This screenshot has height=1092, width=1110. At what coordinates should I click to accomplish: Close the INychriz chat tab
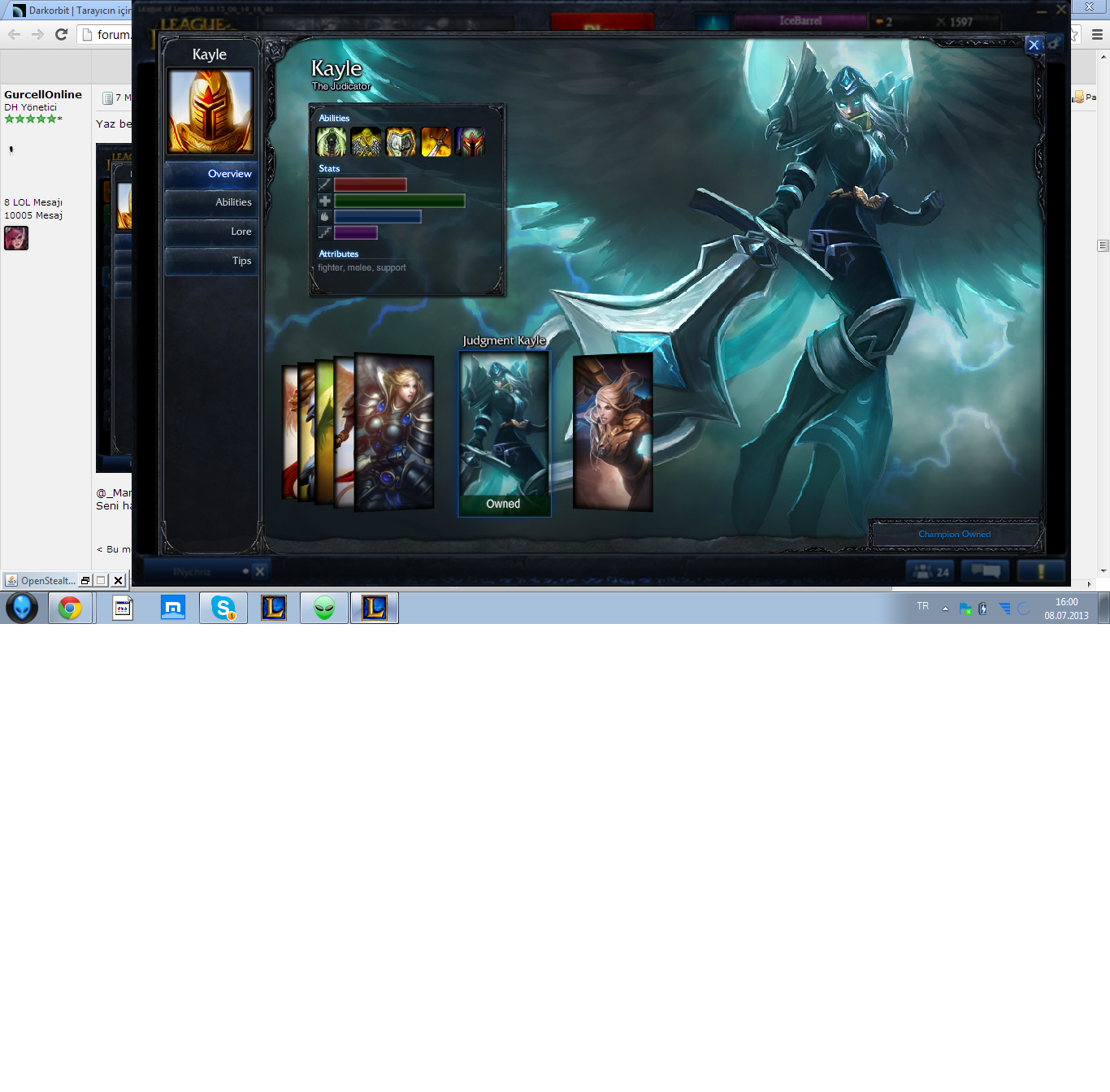(x=259, y=571)
